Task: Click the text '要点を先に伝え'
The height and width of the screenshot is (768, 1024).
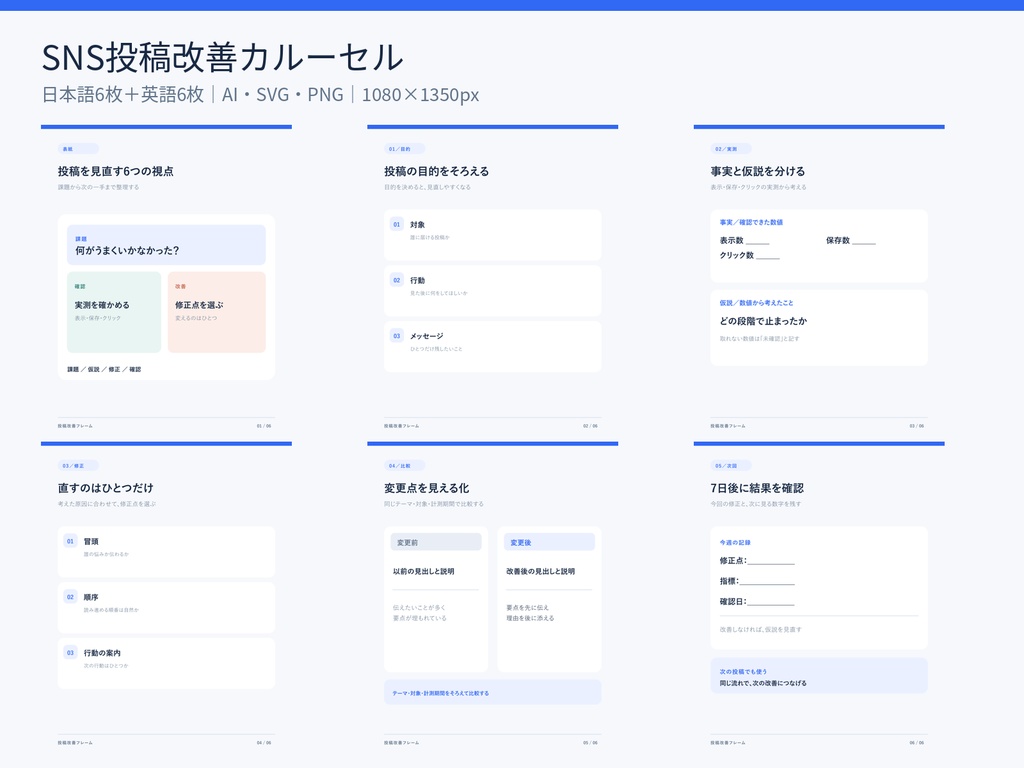Action: 528,607
